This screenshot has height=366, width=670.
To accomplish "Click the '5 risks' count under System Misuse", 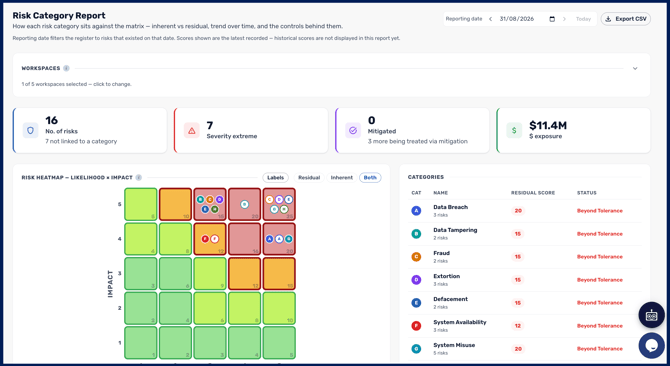I will pyautogui.click(x=440, y=353).
